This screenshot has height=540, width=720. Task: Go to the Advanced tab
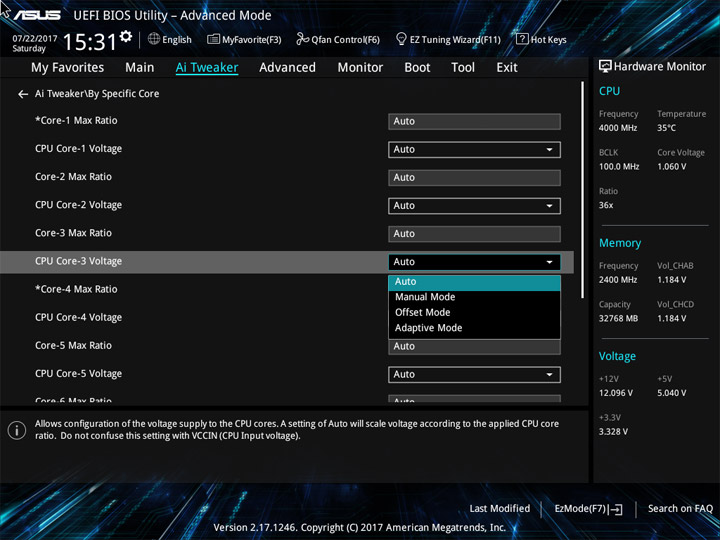coord(287,68)
